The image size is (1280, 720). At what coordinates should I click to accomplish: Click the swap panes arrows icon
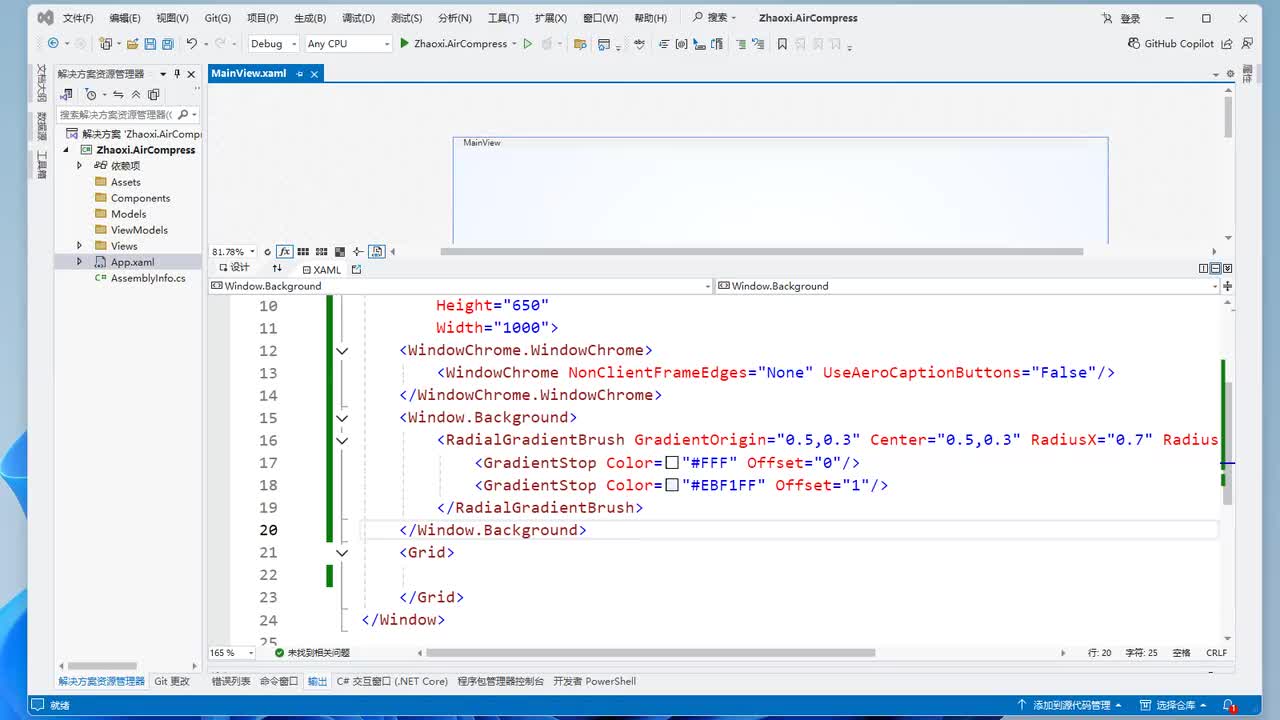coord(277,268)
